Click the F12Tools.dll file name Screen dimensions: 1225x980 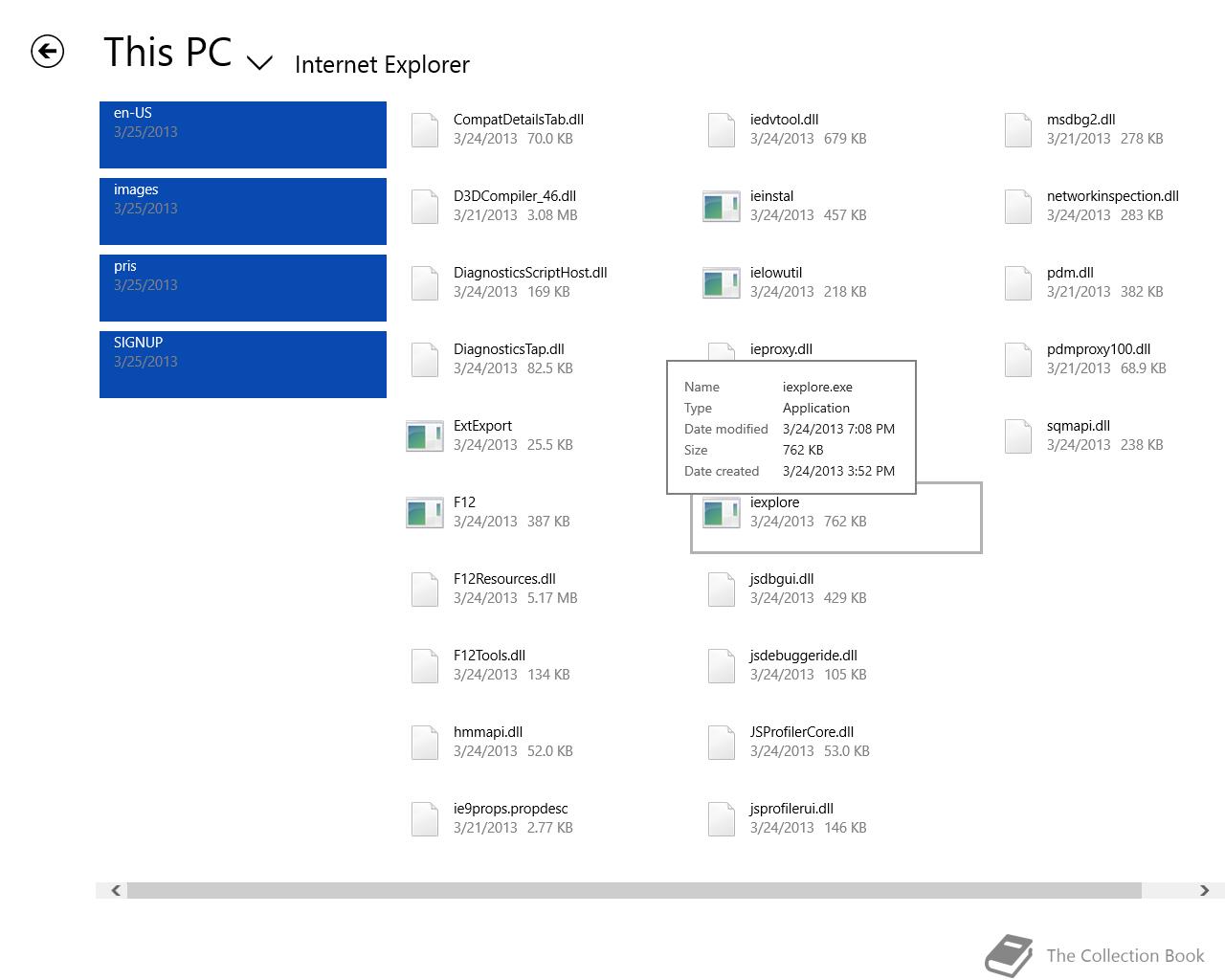pyautogui.click(x=489, y=656)
